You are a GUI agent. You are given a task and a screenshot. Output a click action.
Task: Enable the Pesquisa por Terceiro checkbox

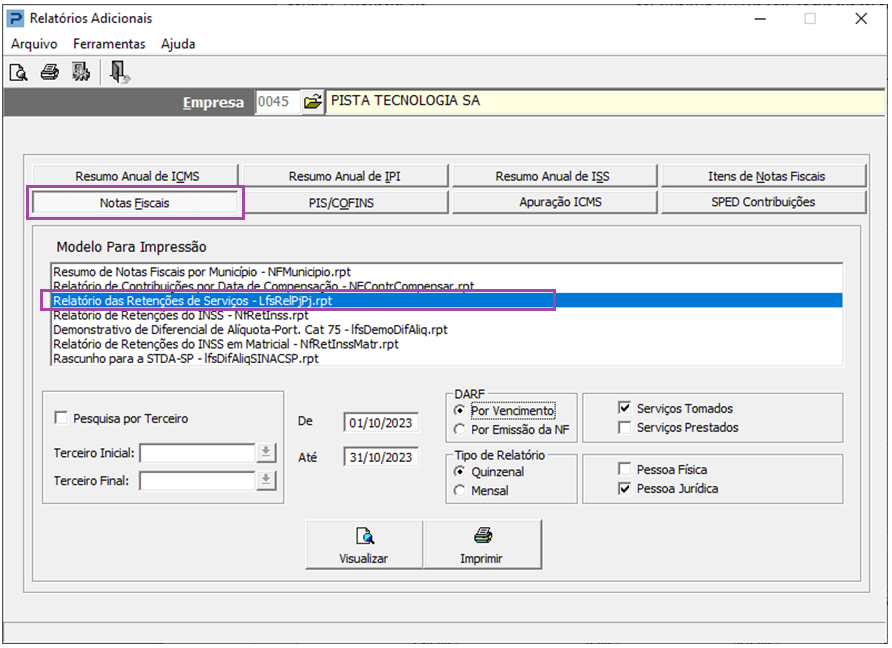pyautogui.click(x=62, y=419)
